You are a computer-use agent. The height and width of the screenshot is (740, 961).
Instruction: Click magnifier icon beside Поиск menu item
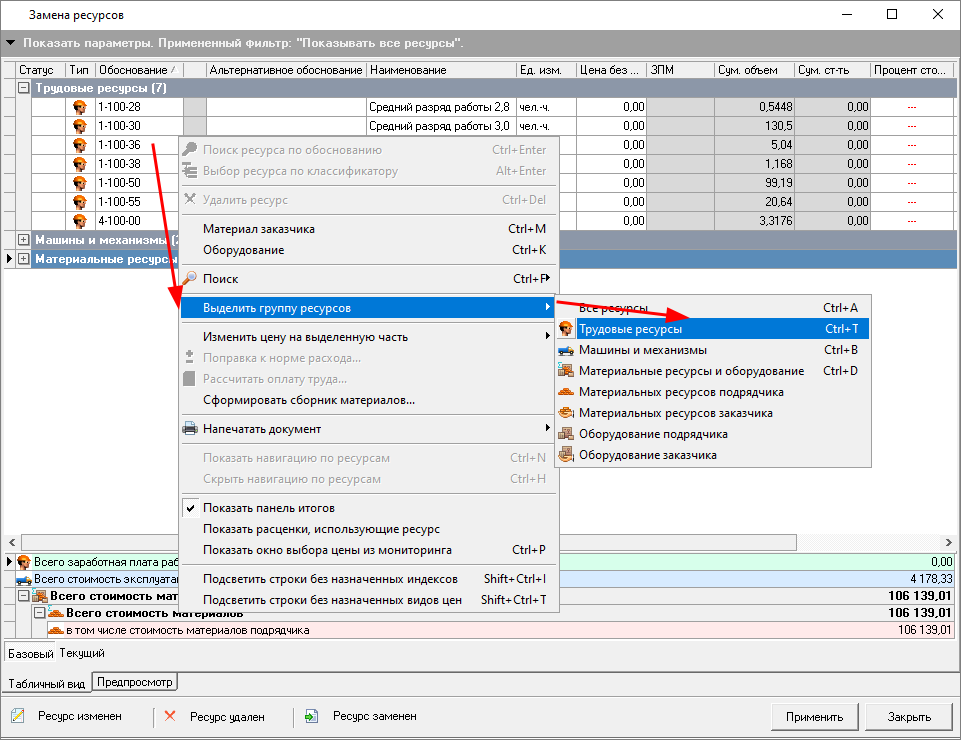pyautogui.click(x=190, y=279)
